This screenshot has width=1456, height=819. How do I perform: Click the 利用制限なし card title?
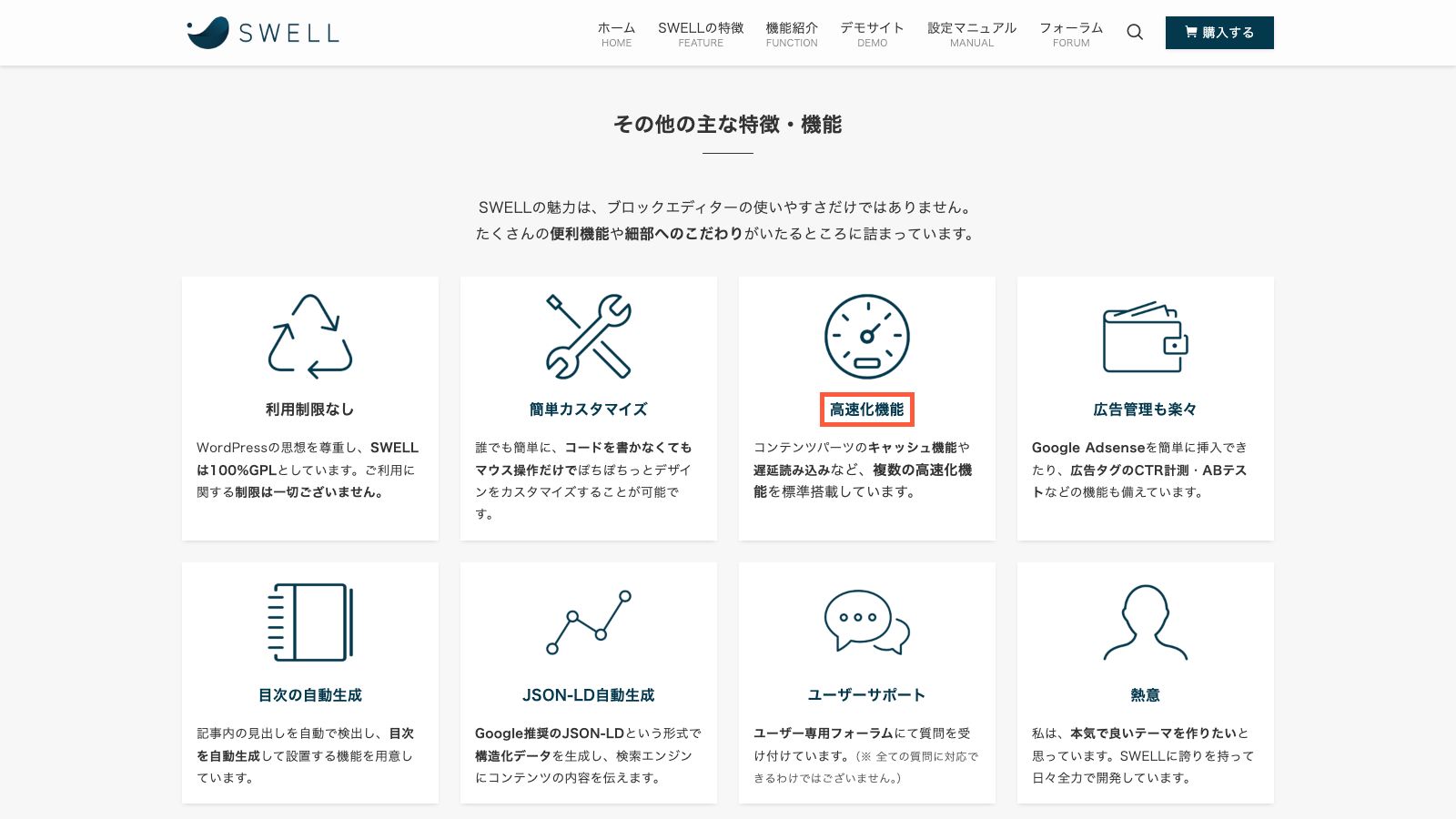pyautogui.click(x=310, y=409)
